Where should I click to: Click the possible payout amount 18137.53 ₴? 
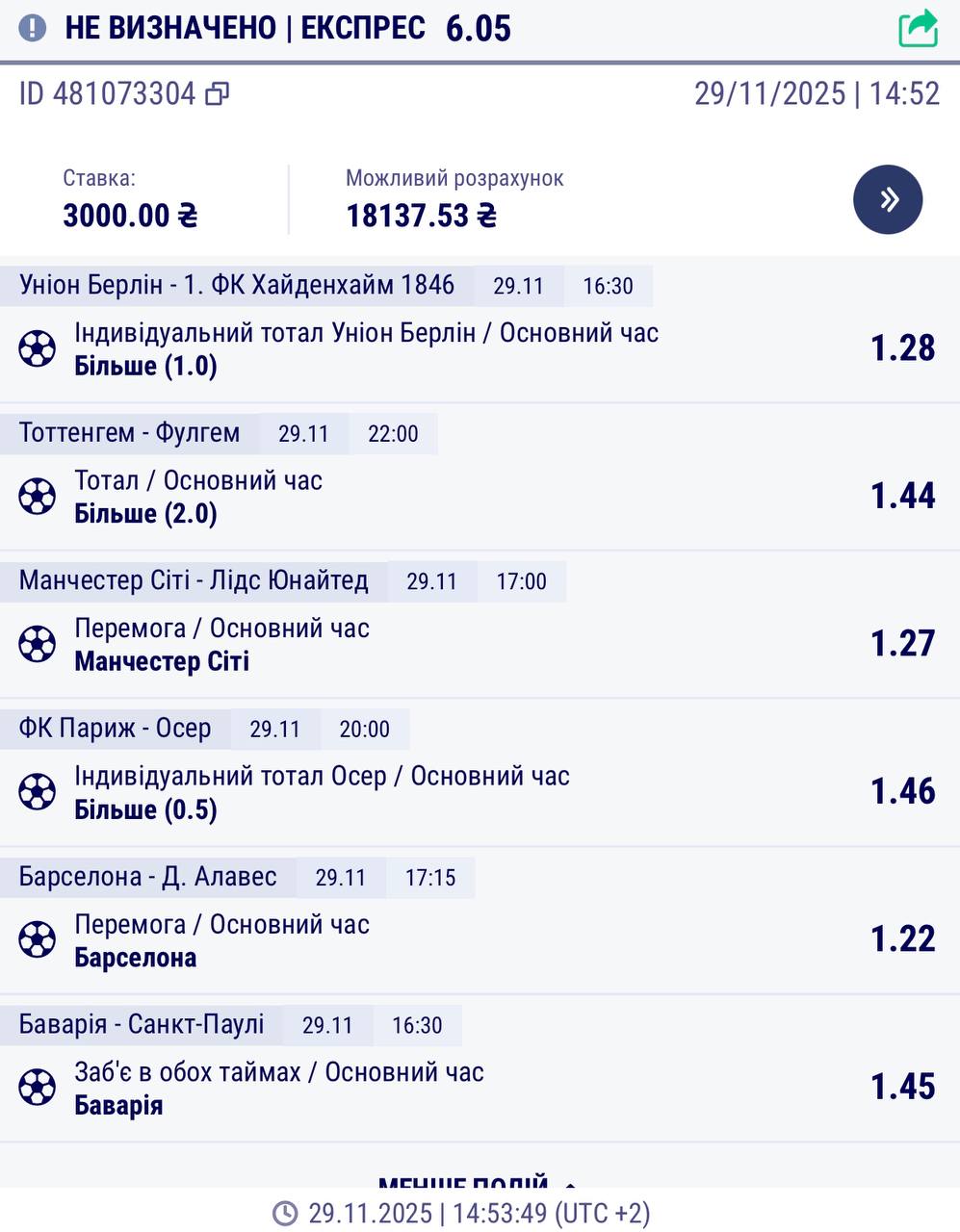pyautogui.click(x=421, y=216)
